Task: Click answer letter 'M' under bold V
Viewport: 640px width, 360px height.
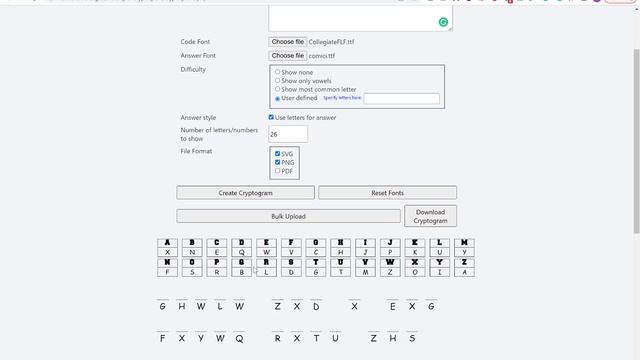Action: [x=365, y=272]
